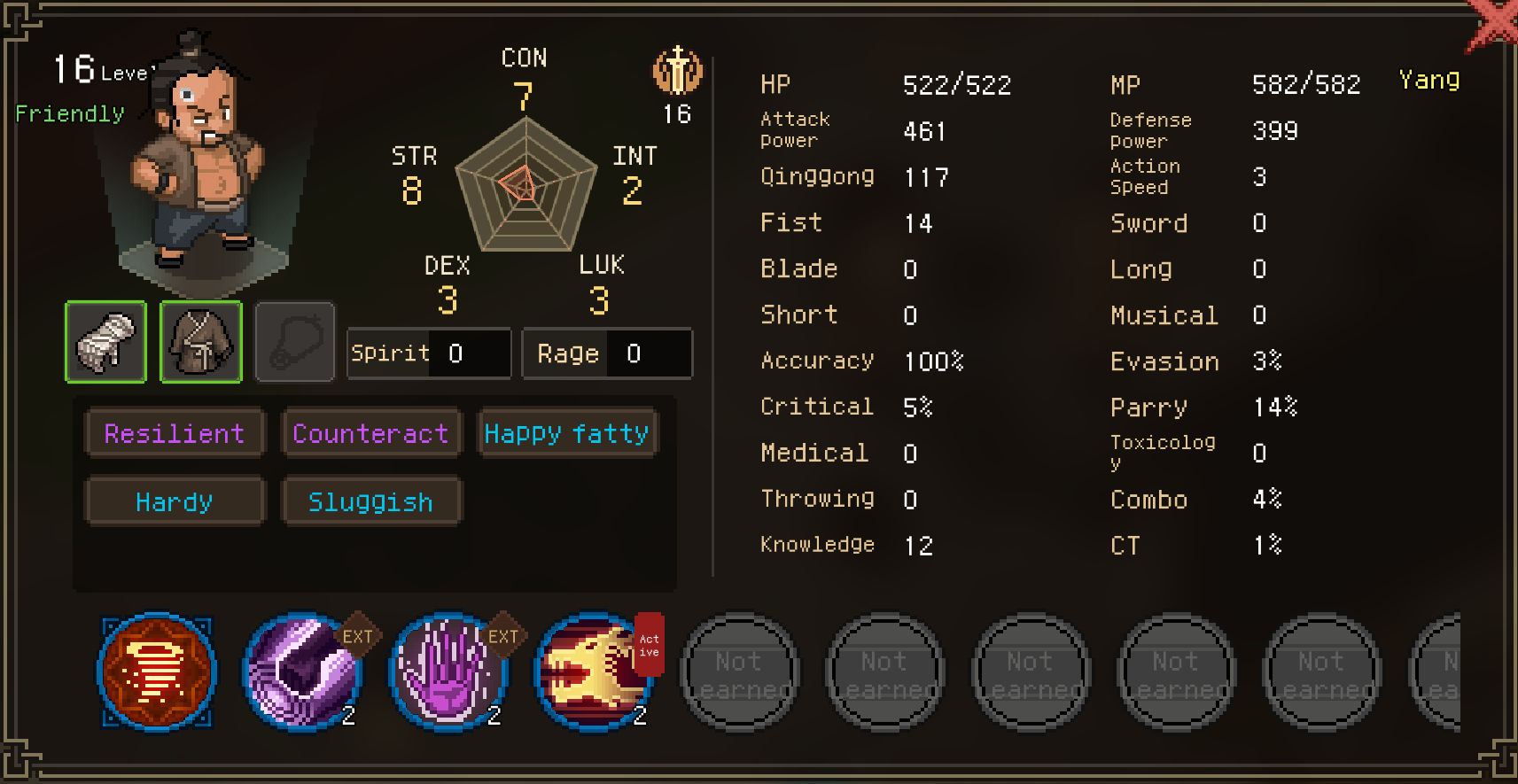Click the purple hammer EXT skill
Screen dimensions: 1518x784
click(302, 671)
